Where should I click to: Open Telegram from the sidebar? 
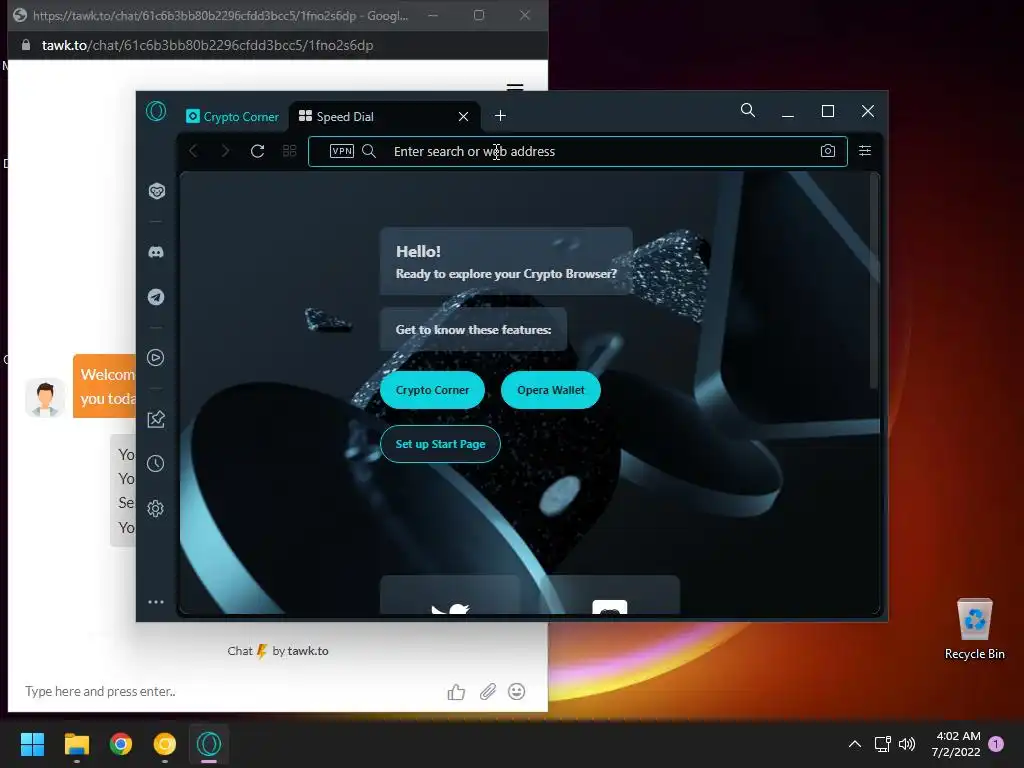pyautogui.click(x=156, y=297)
